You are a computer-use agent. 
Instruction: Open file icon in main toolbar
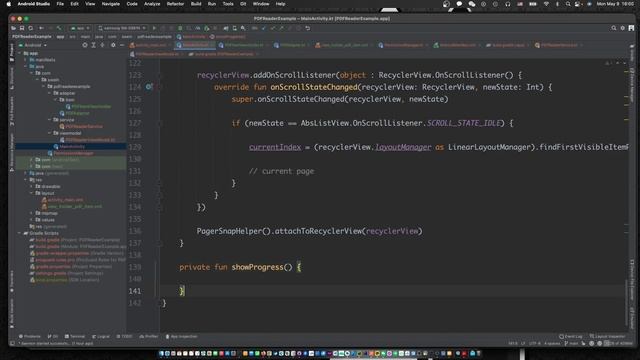(x=13, y=28)
